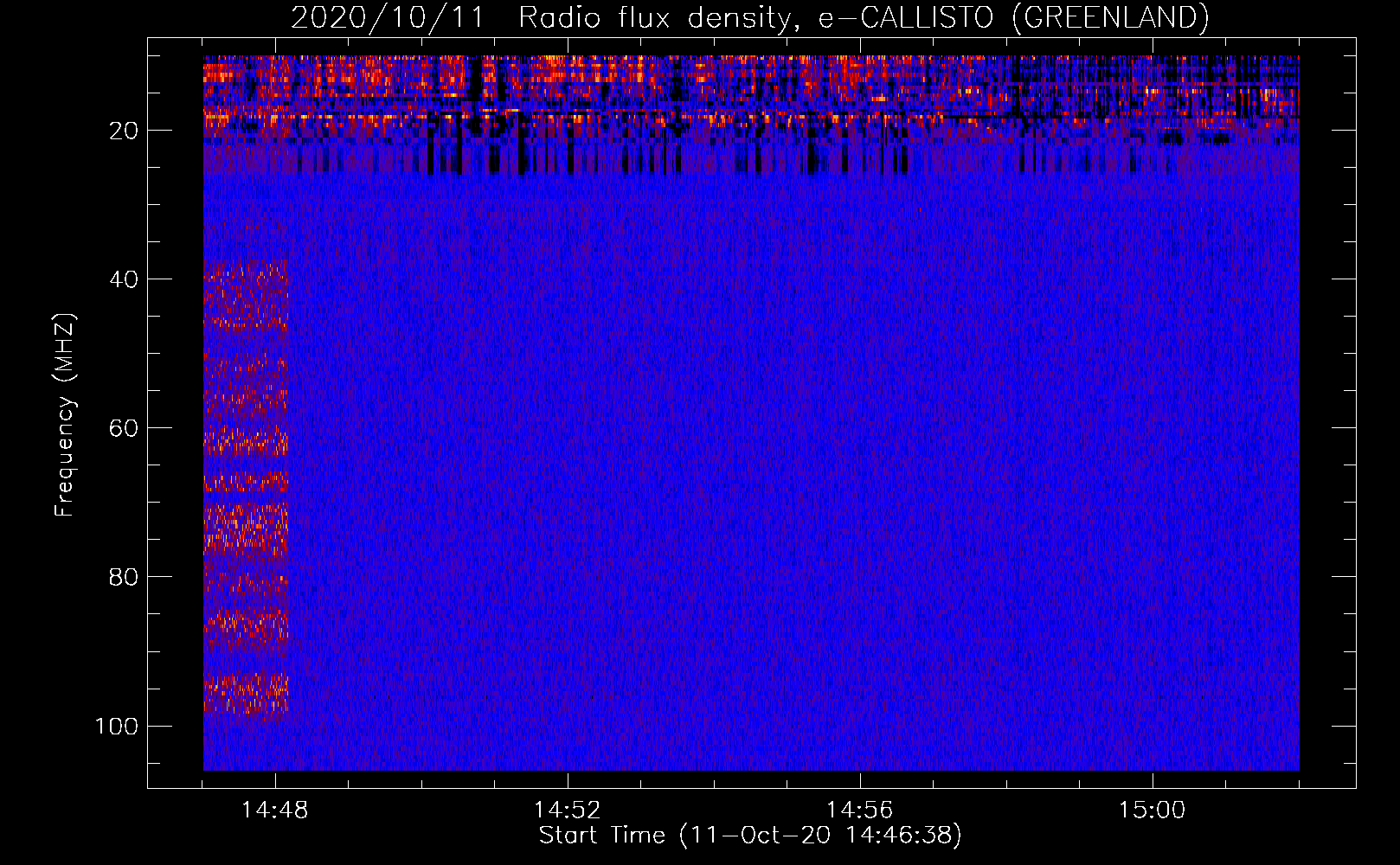Click the "100" frequency tick label

click(117, 726)
